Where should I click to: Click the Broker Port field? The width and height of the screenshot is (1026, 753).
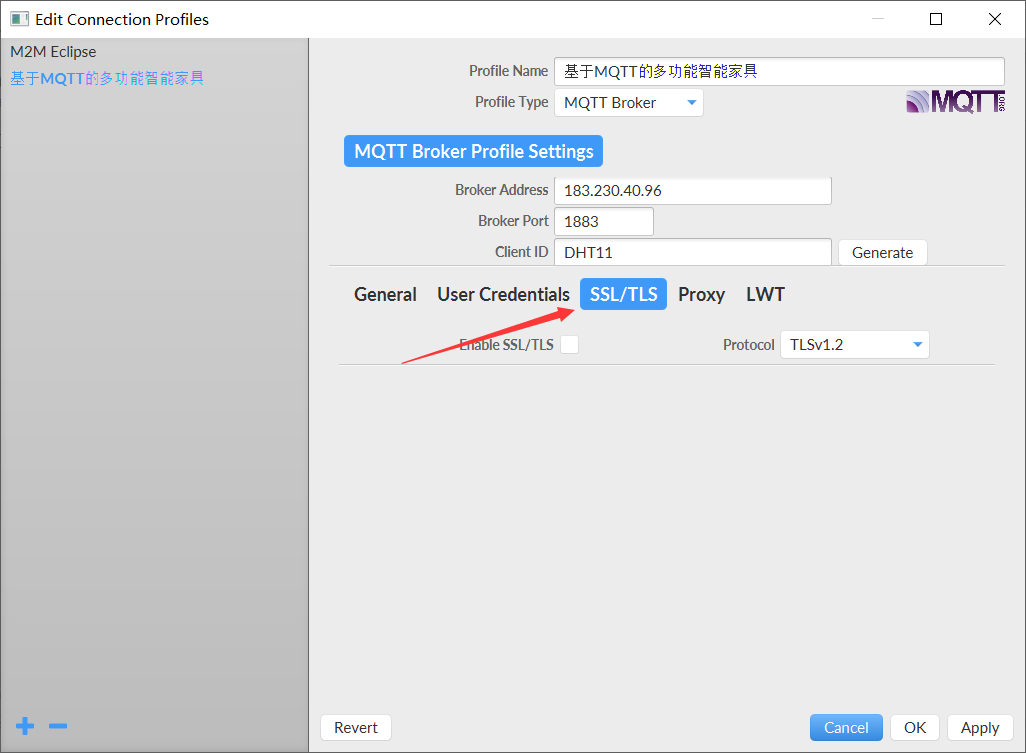(x=604, y=221)
